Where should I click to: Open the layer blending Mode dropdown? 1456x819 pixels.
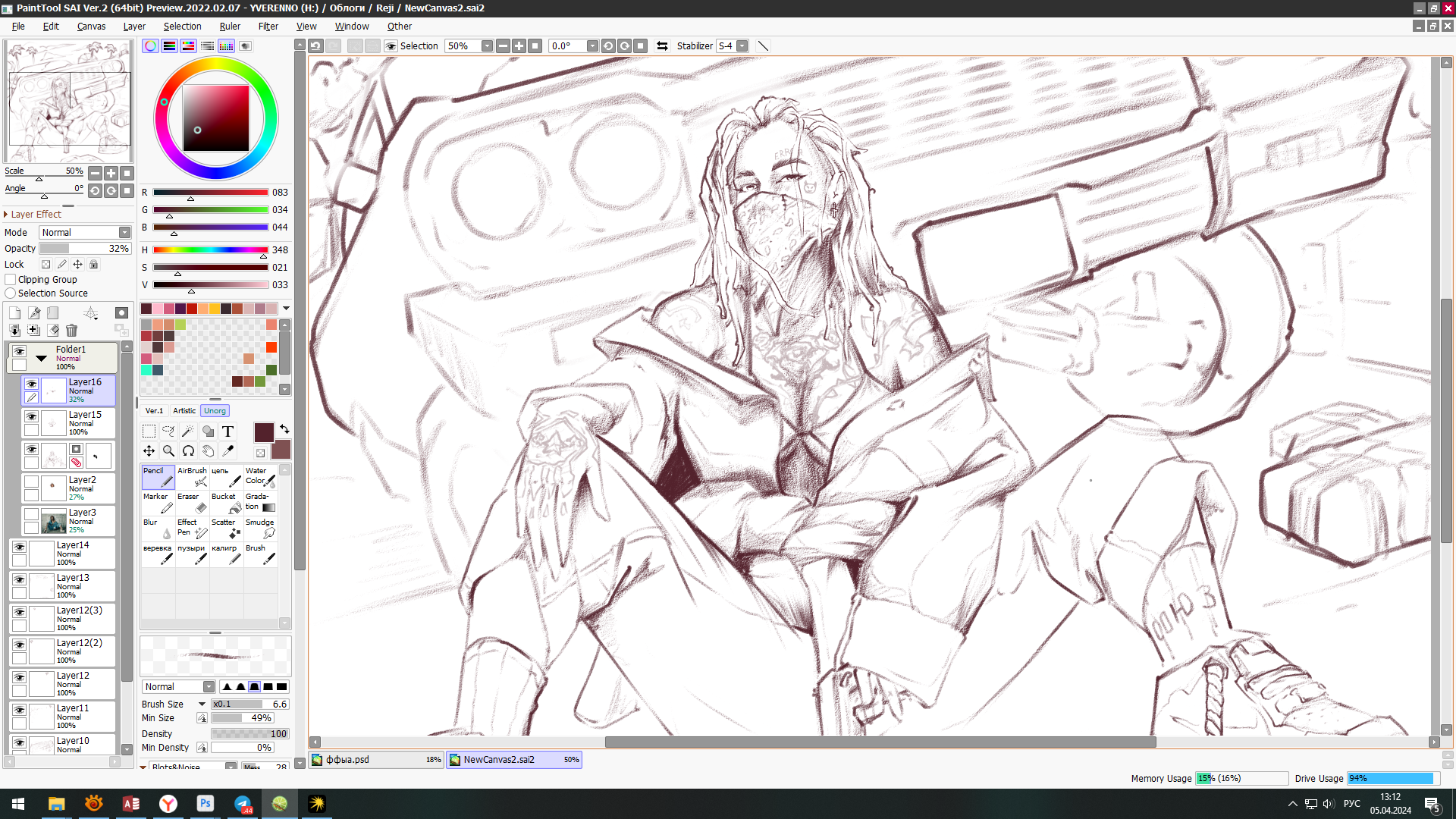tap(125, 233)
